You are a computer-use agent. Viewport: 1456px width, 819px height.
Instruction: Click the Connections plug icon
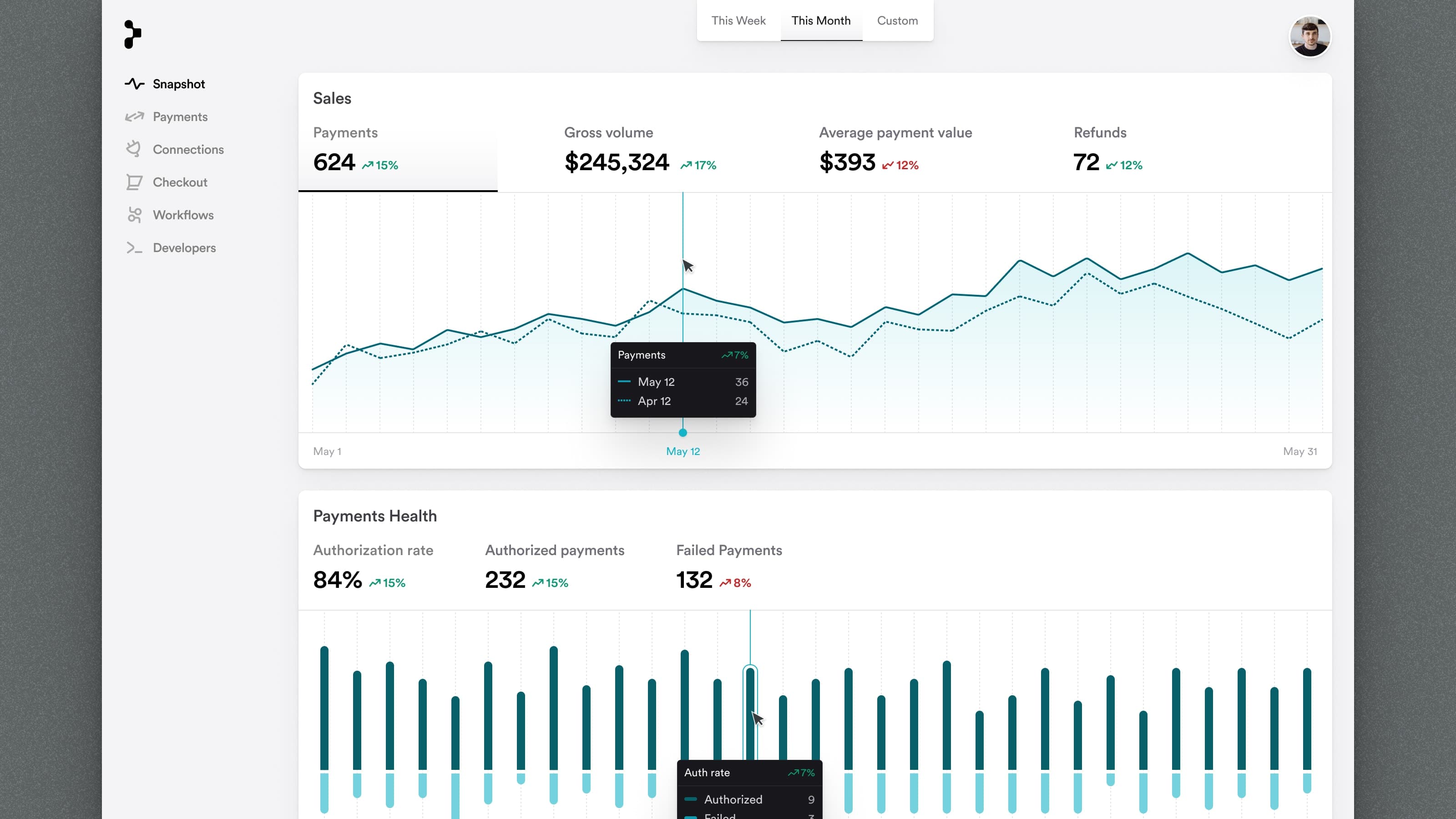[x=133, y=149]
